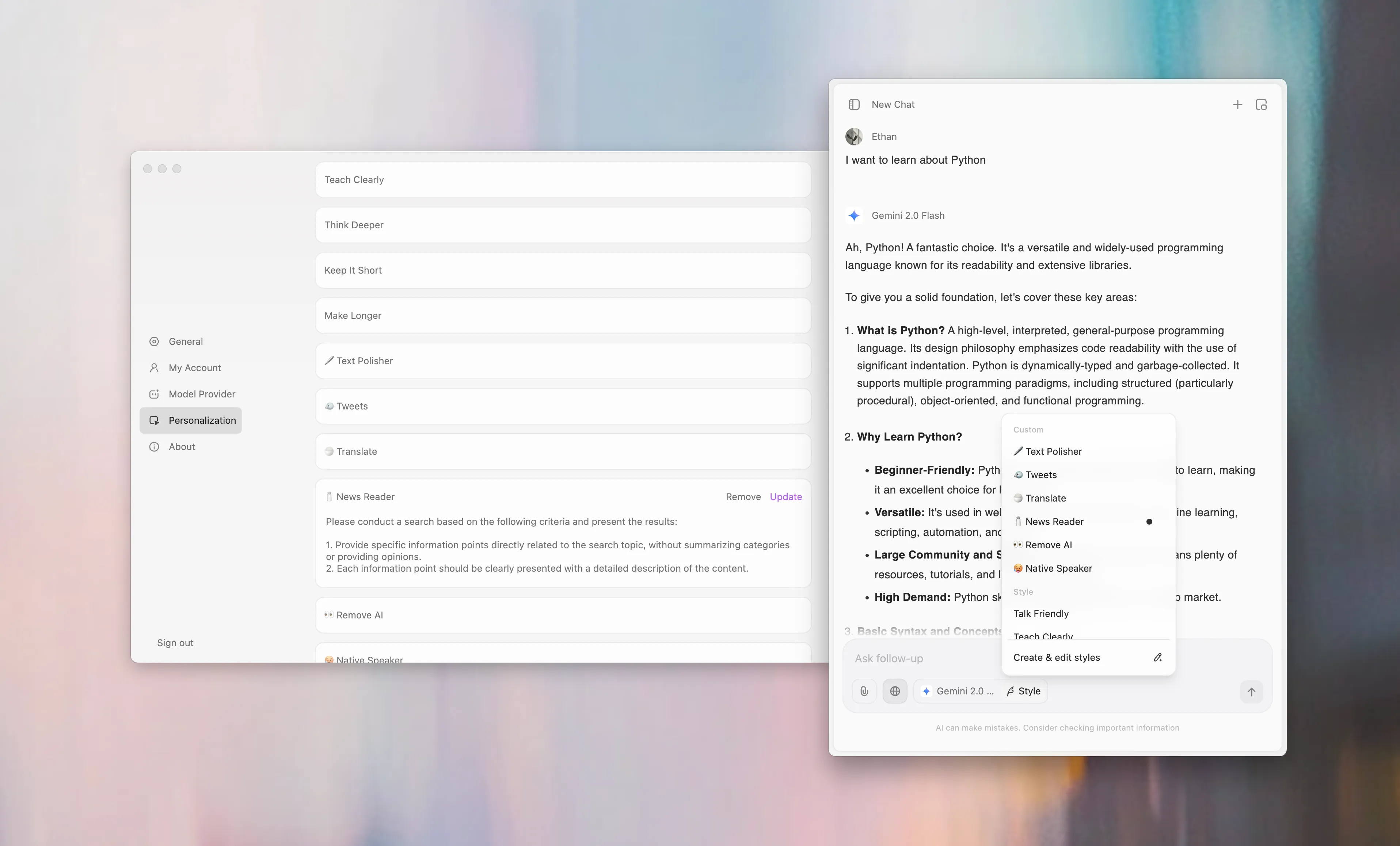Choose Talk Friendly from the style menu

[x=1041, y=614]
